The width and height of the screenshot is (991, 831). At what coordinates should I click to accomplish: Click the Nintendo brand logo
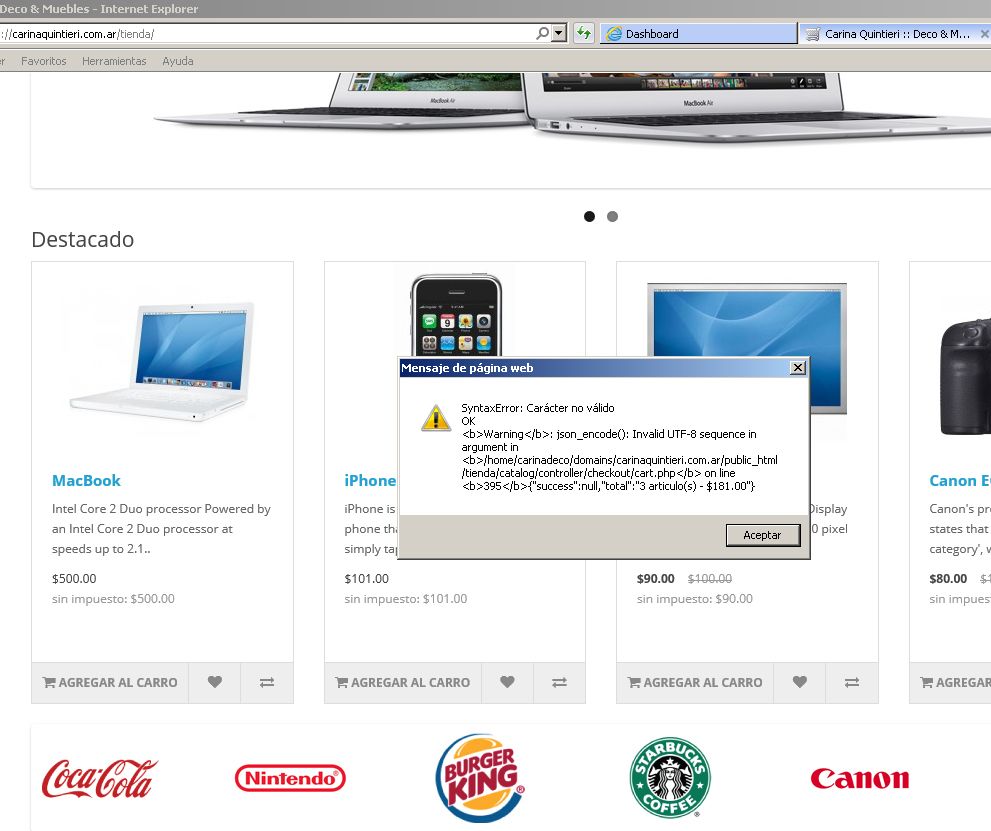click(x=290, y=779)
